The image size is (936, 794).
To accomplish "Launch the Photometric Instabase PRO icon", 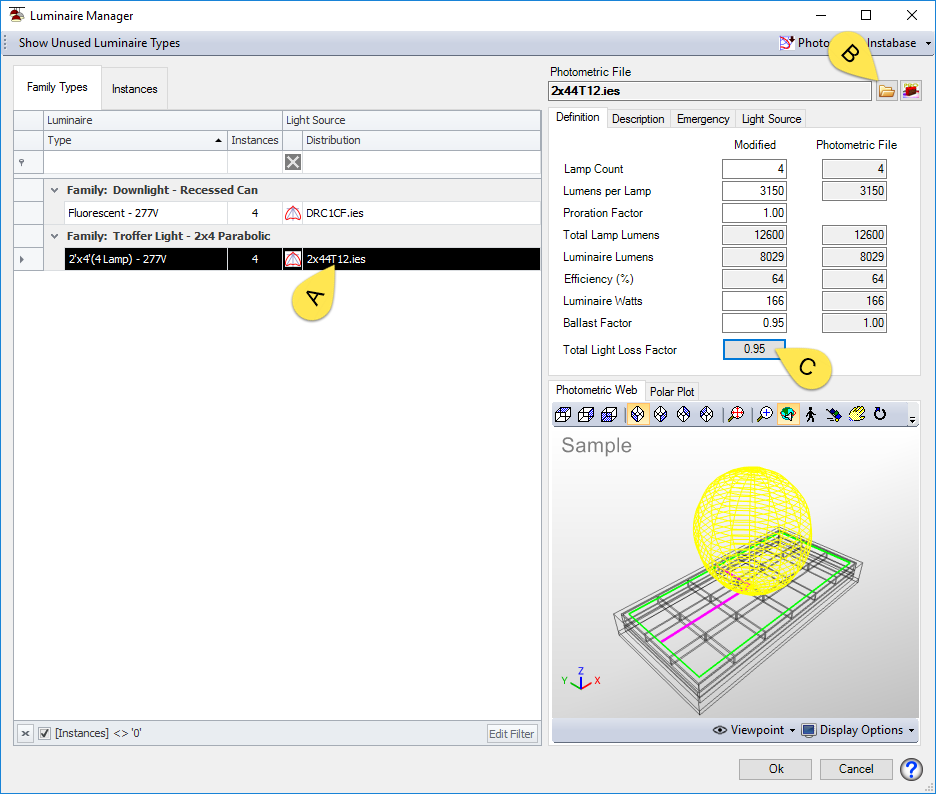I will [x=911, y=90].
